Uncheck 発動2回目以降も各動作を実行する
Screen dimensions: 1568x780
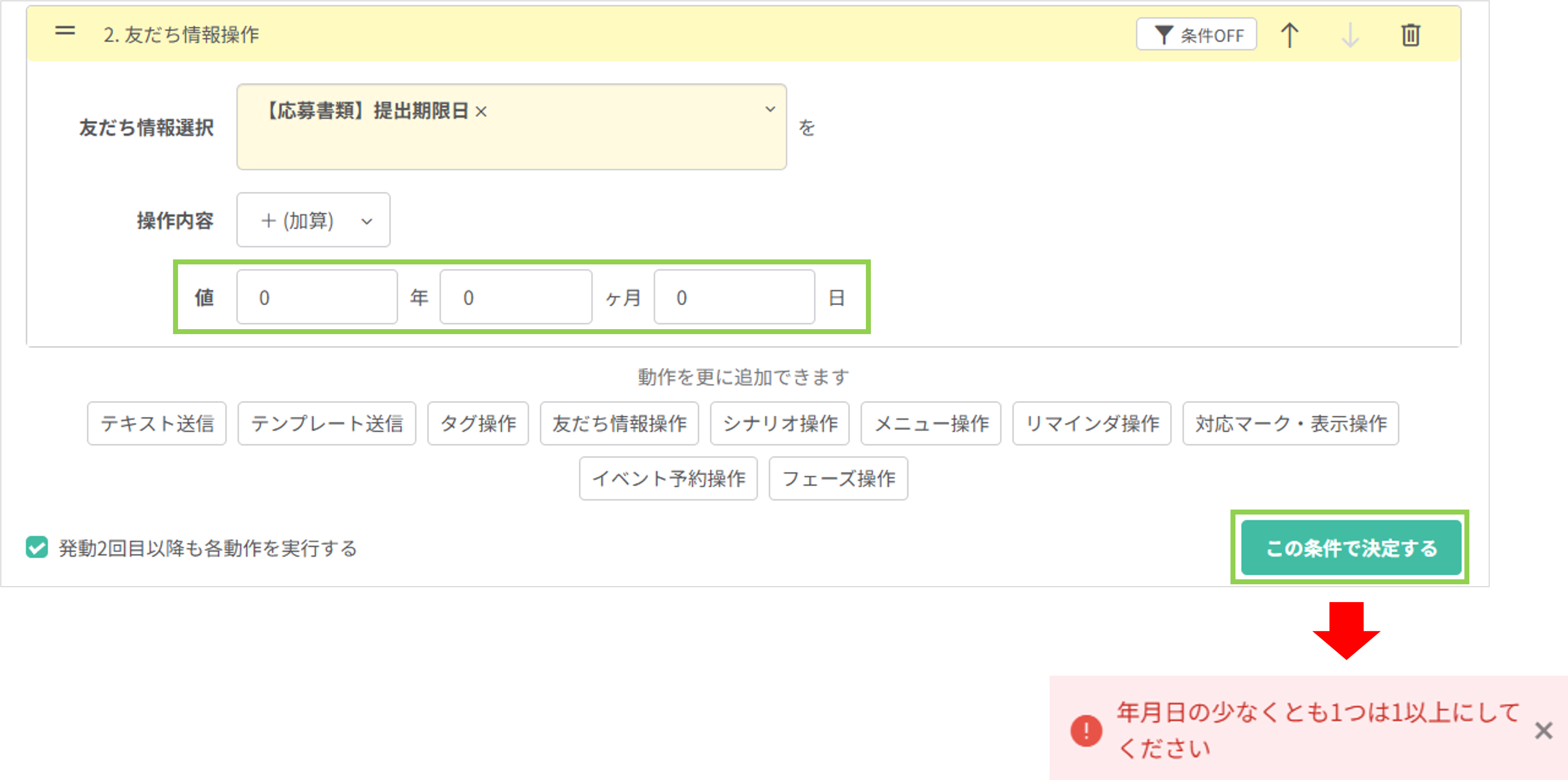click(x=37, y=548)
